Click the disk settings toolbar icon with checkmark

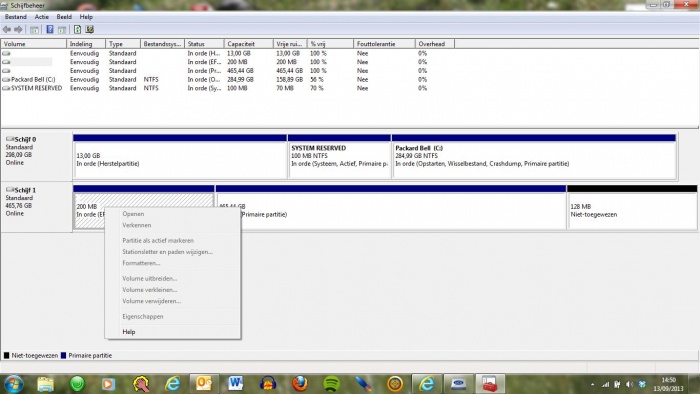(89, 29)
